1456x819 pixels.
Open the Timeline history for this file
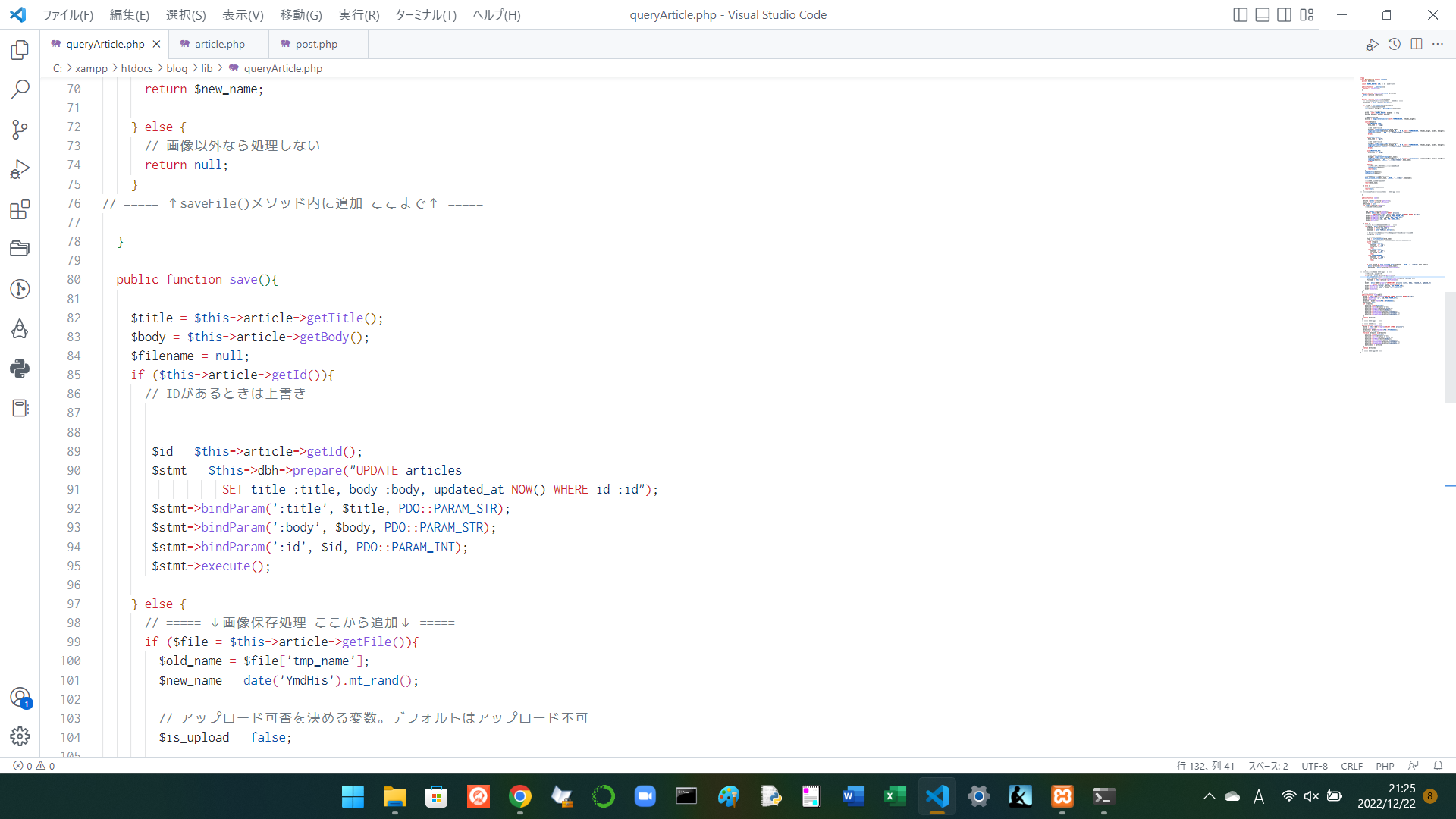(1395, 44)
